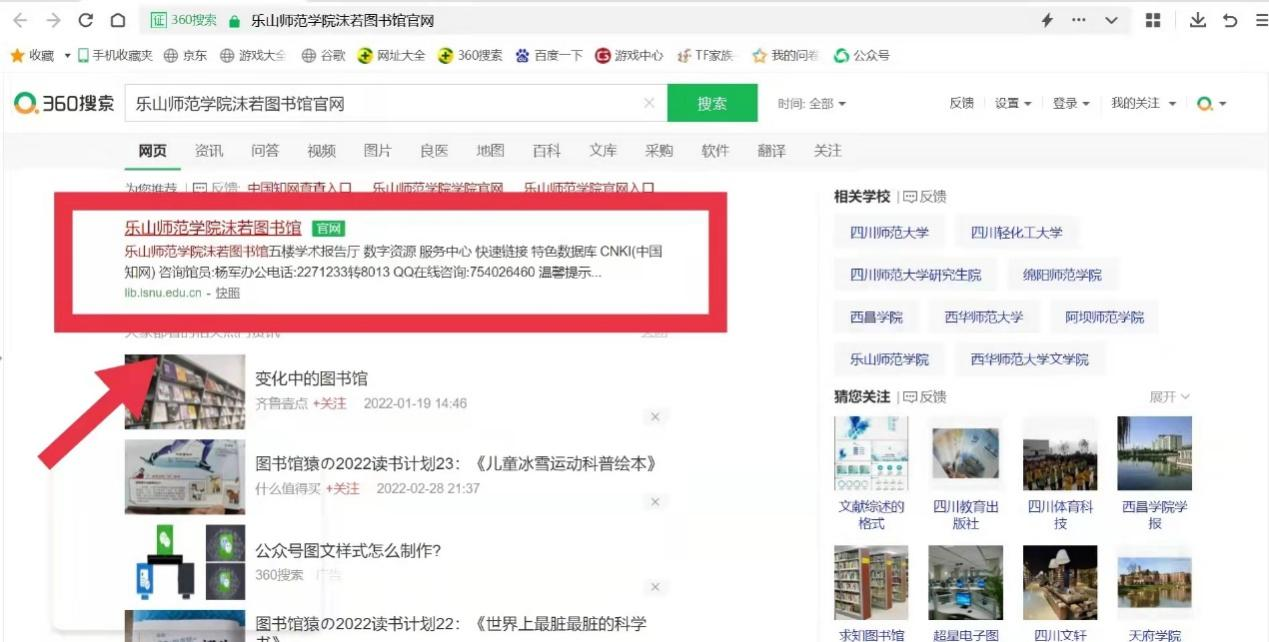Viewport: 1269px width, 642px height.
Task: Click the green 搜索 button
Action: coord(712,103)
